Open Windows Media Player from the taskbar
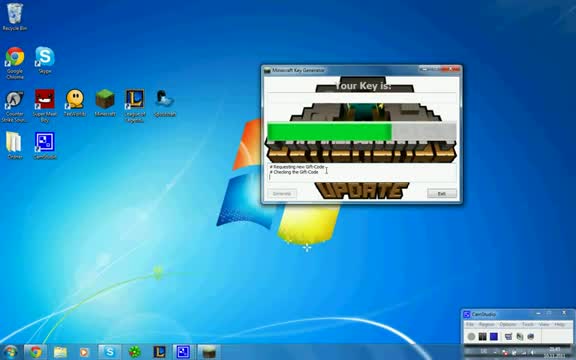This screenshot has height=360, width=576. pyautogui.click(x=84, y=352)
